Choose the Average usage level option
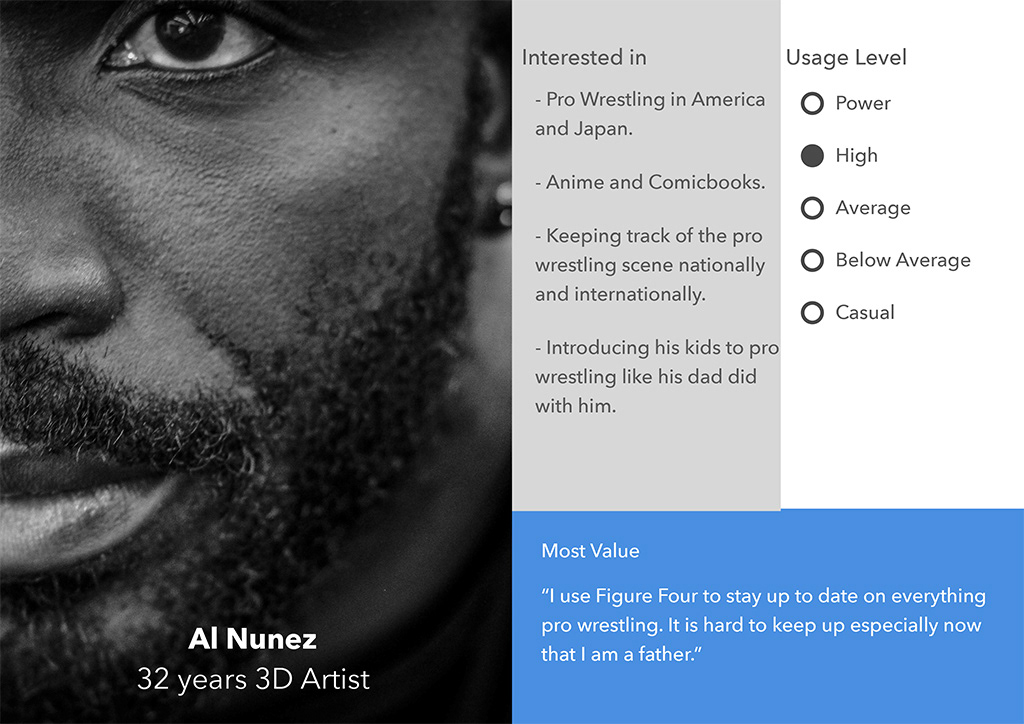 812,208
